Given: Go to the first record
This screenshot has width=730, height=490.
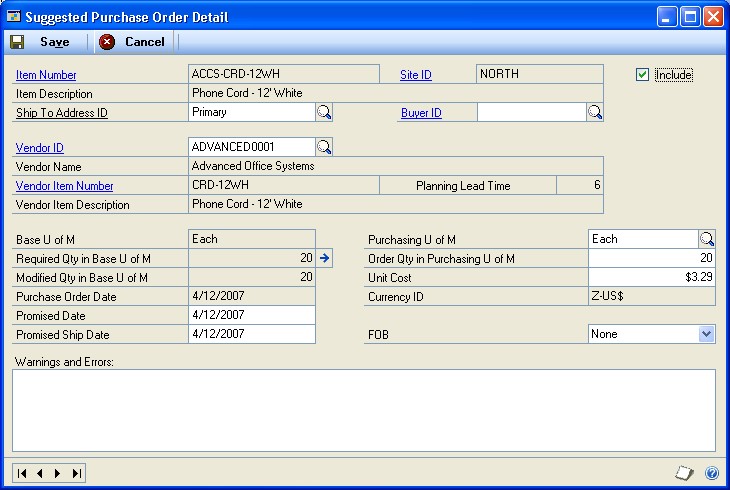Looking at the screenshot, I should pos(22,474).
